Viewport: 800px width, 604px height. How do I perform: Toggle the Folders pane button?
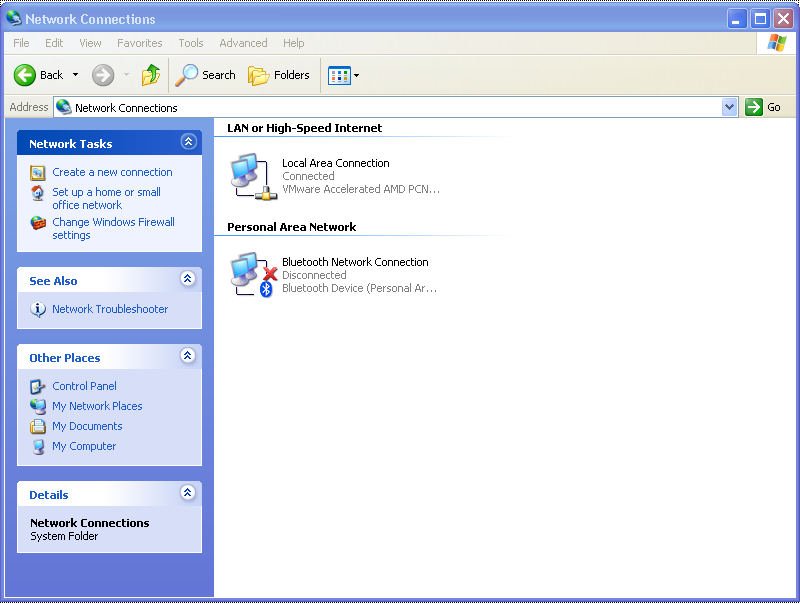(x=279, y=75)
